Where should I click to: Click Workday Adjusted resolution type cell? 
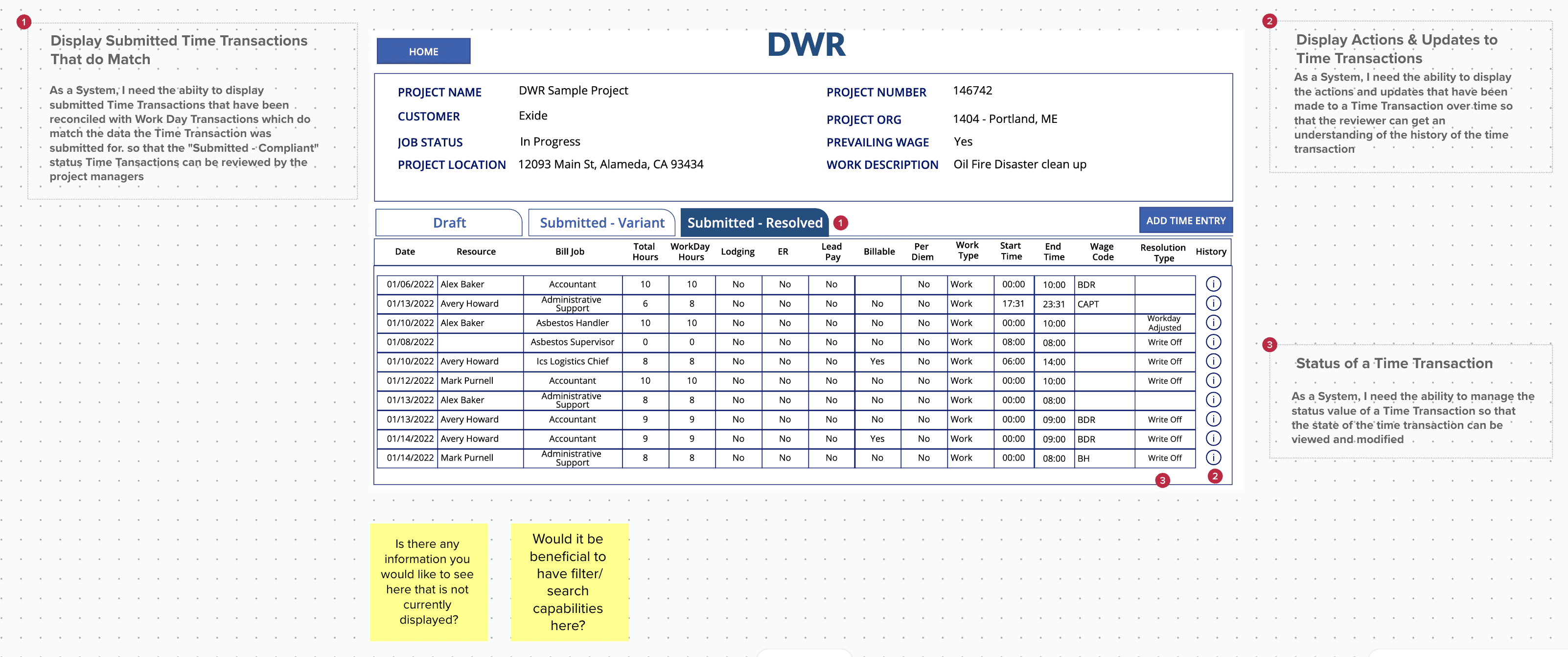coord(1164,323)
